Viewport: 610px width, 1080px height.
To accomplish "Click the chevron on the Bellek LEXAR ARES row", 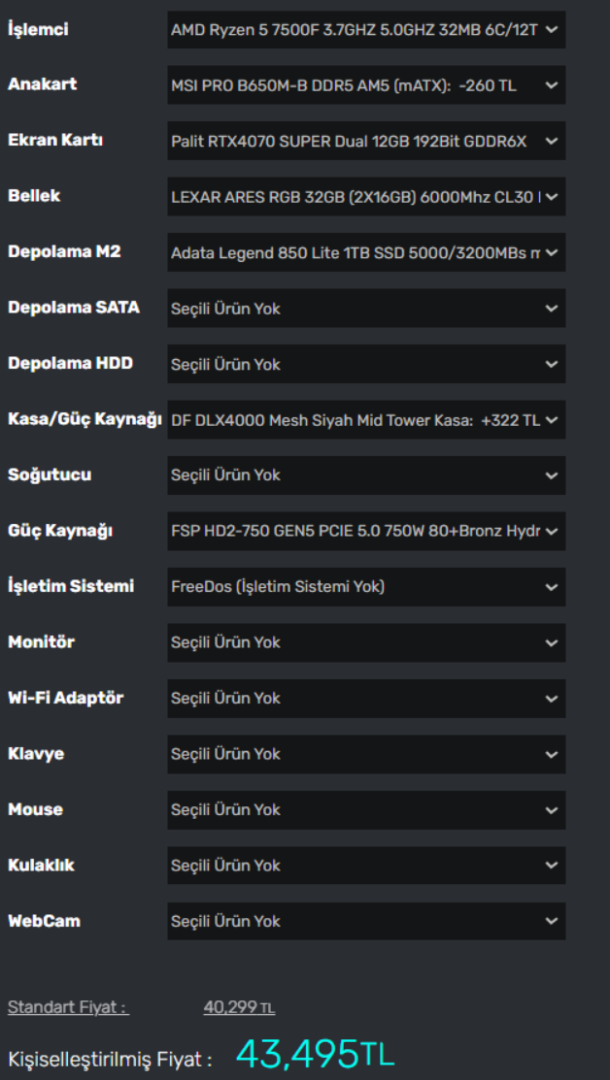I will 551,197.
